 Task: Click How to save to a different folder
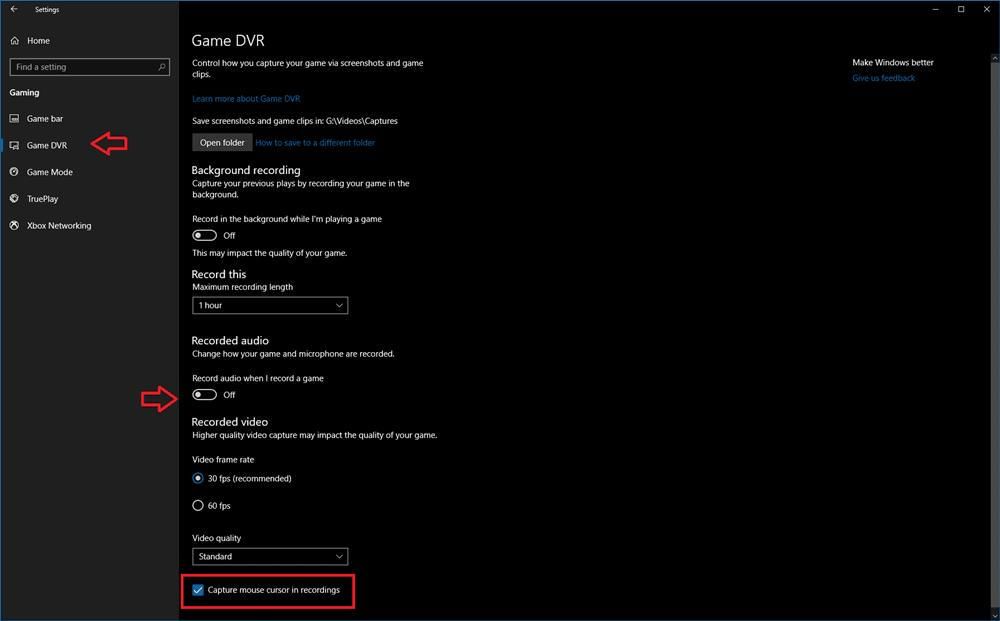(315, 142)
